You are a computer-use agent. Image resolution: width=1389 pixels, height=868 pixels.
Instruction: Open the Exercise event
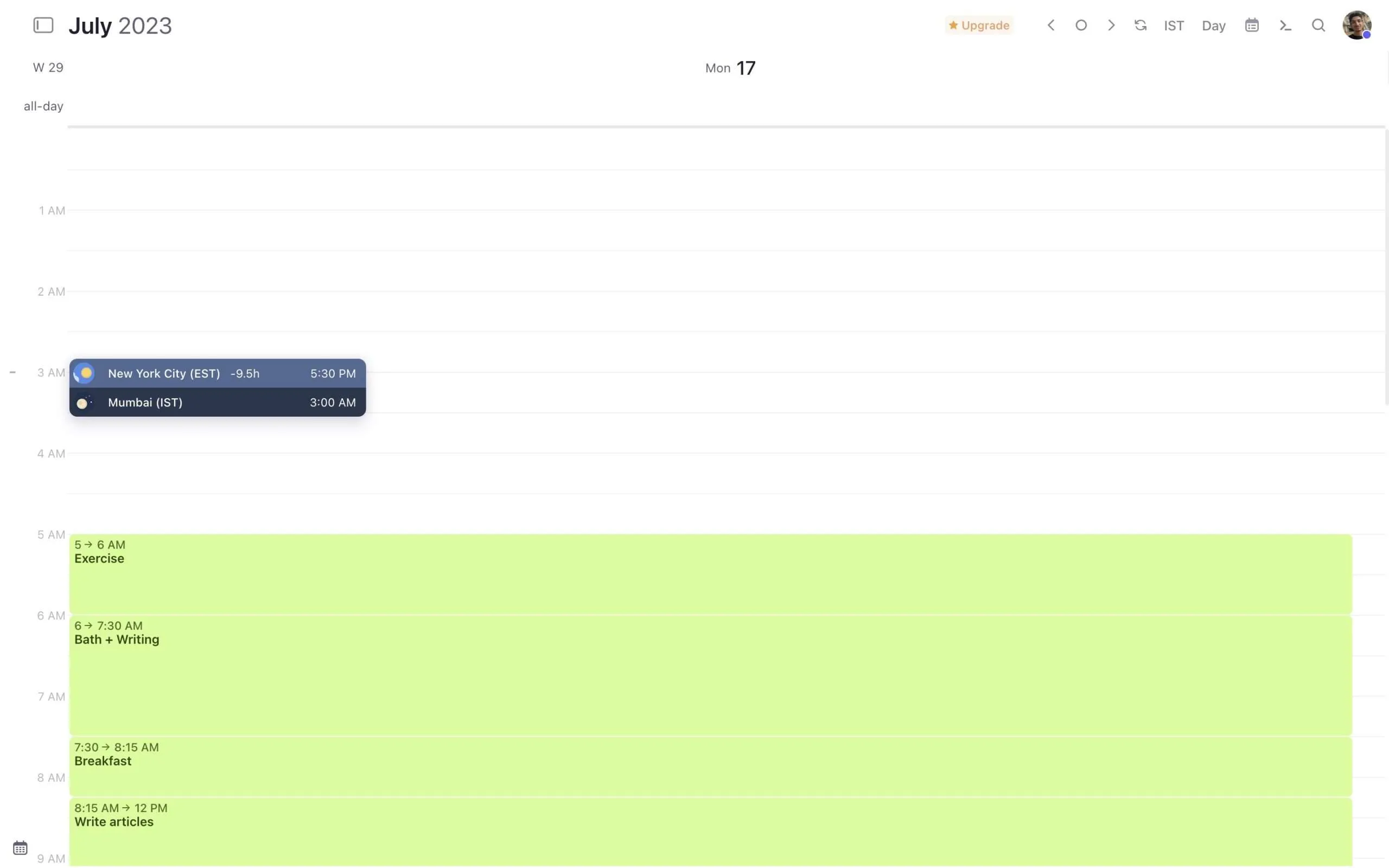711,573
